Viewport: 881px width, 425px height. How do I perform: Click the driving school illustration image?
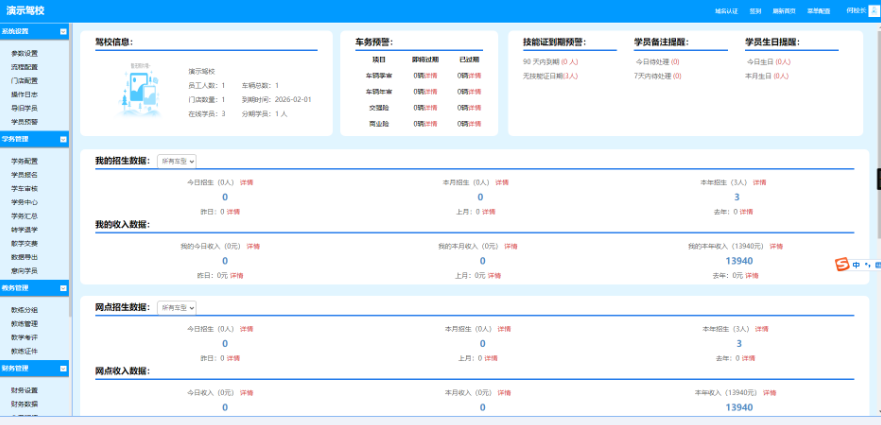[140, 89]
